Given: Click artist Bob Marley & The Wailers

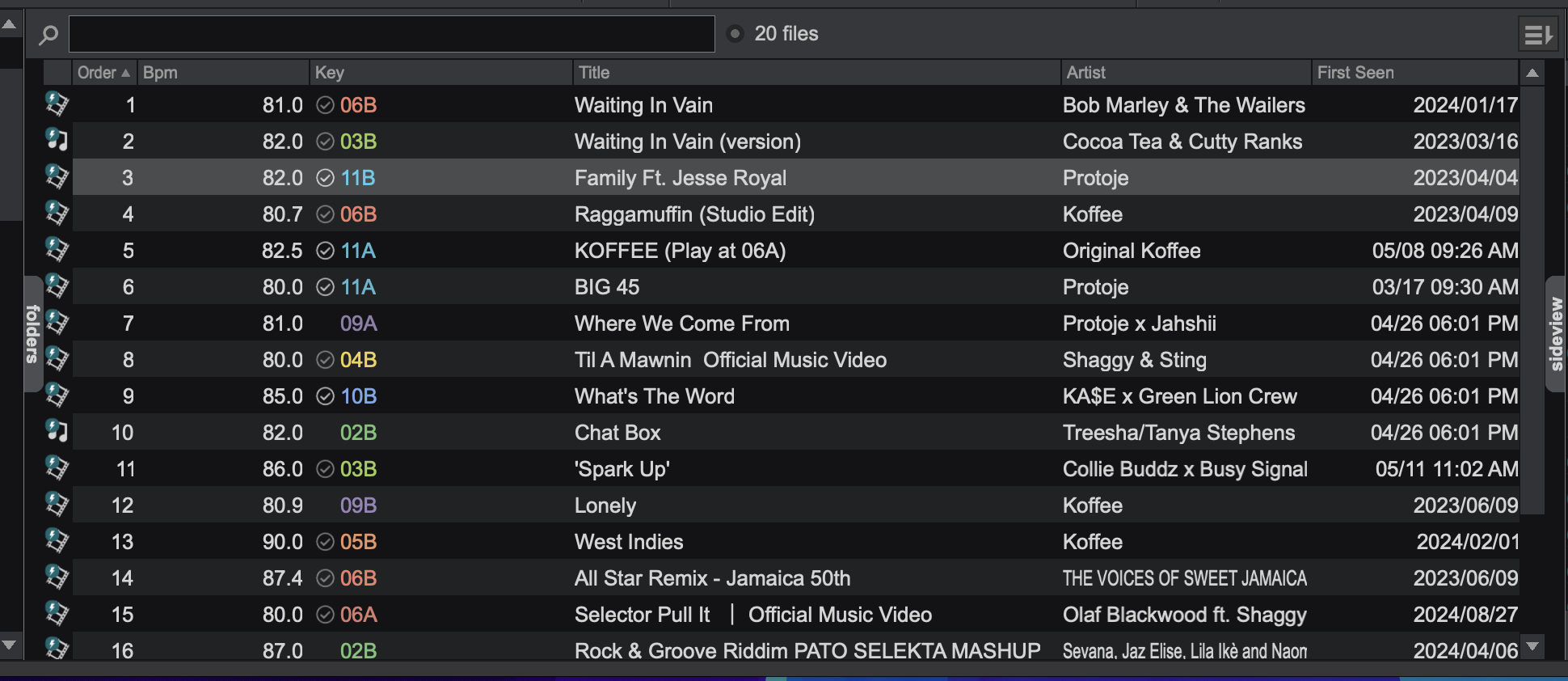Looking at the screenshot, I should (1184, 105).
